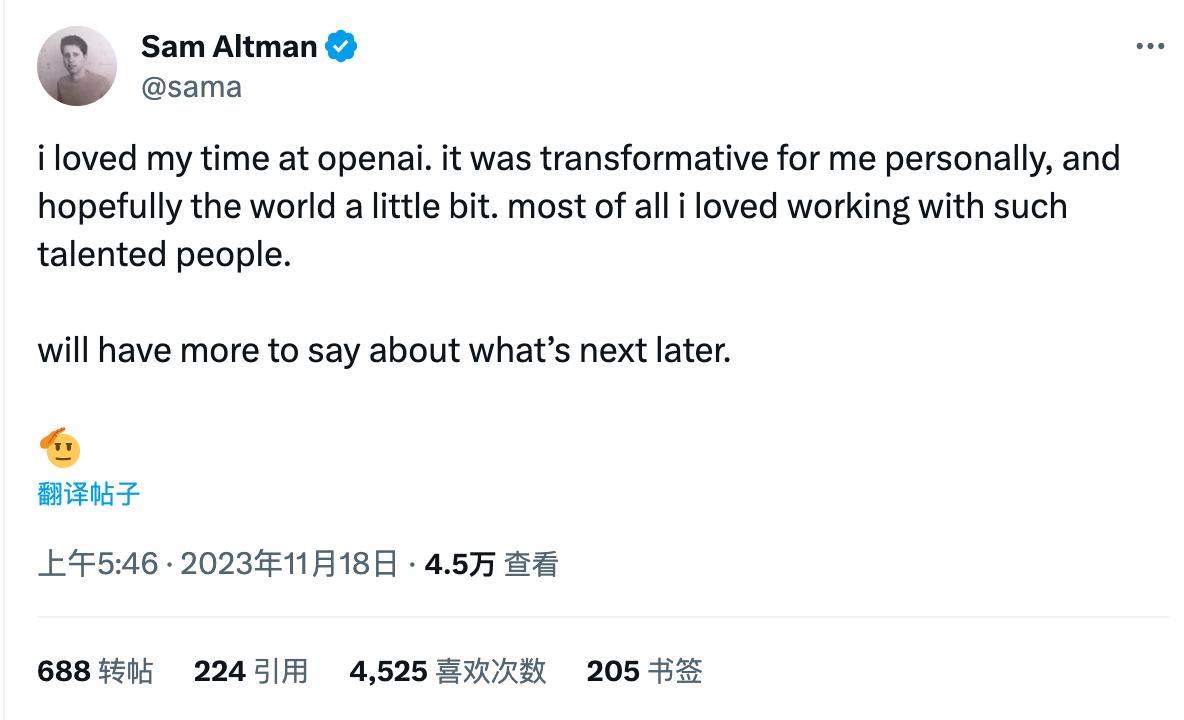1184x720 pixels.
Task: Click the 查看 label beside 4.5万
Action: pos(531,564)
